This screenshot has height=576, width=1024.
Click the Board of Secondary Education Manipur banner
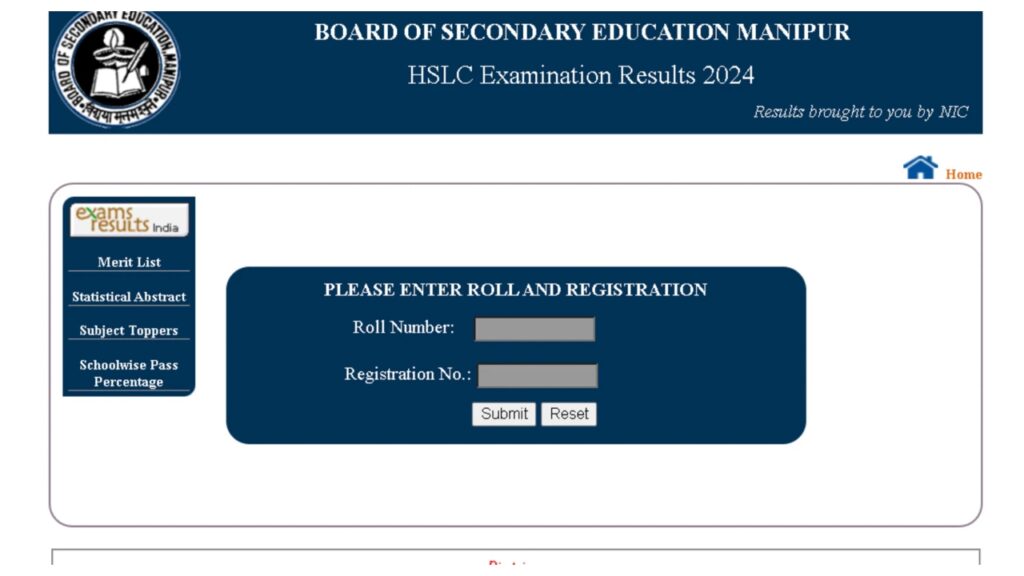click(580, 32)
